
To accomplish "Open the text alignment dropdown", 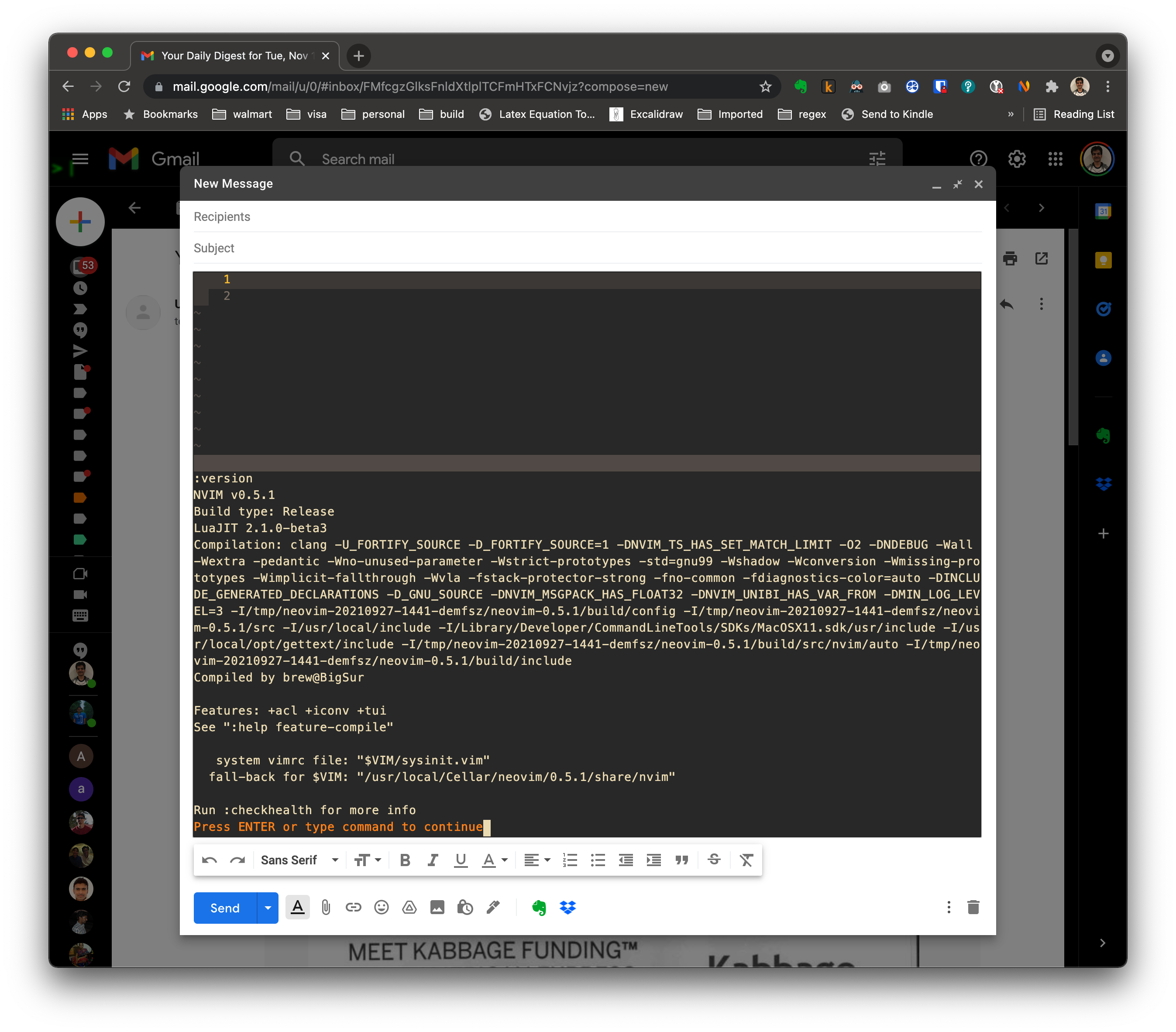I will (537, 860).
